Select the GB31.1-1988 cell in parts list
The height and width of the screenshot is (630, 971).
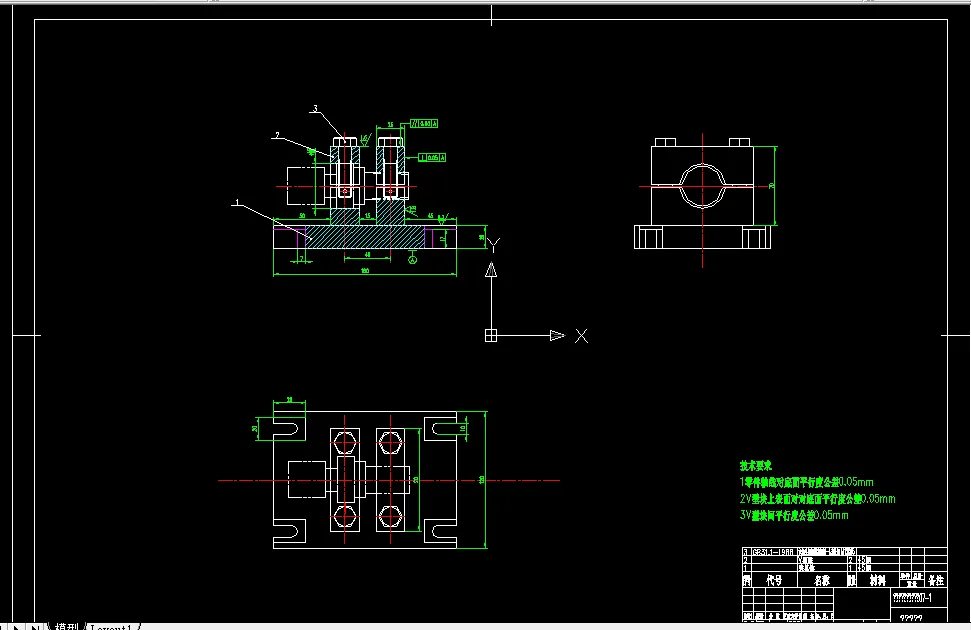click(773, 551)
